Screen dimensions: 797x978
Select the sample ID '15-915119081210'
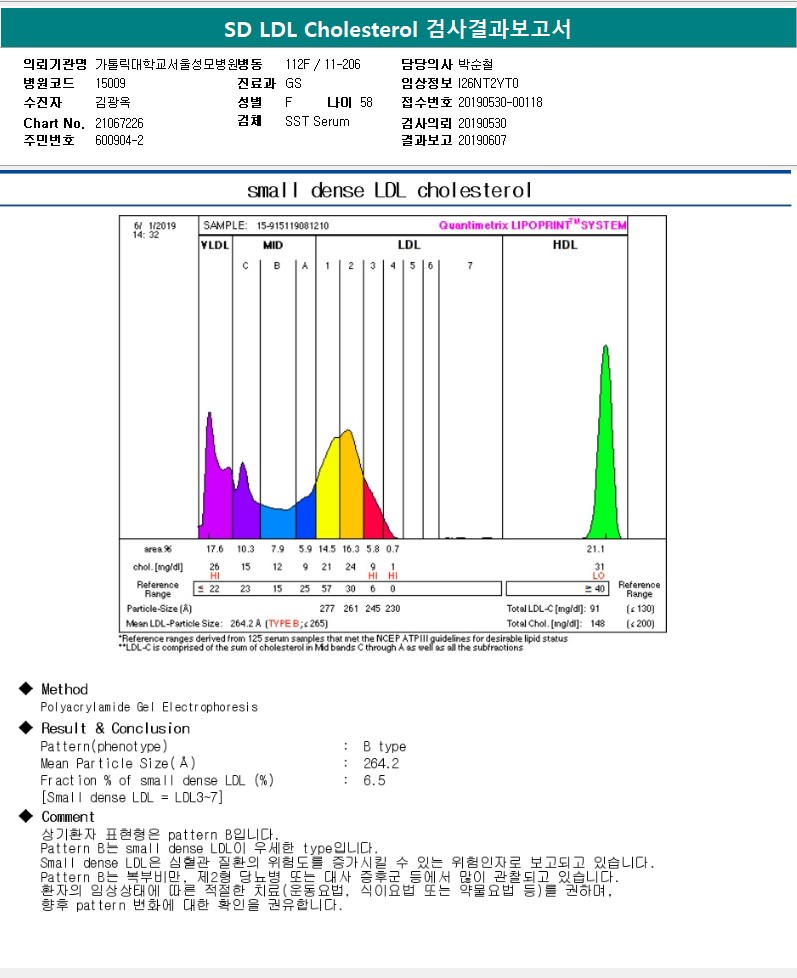click(292, 226)
